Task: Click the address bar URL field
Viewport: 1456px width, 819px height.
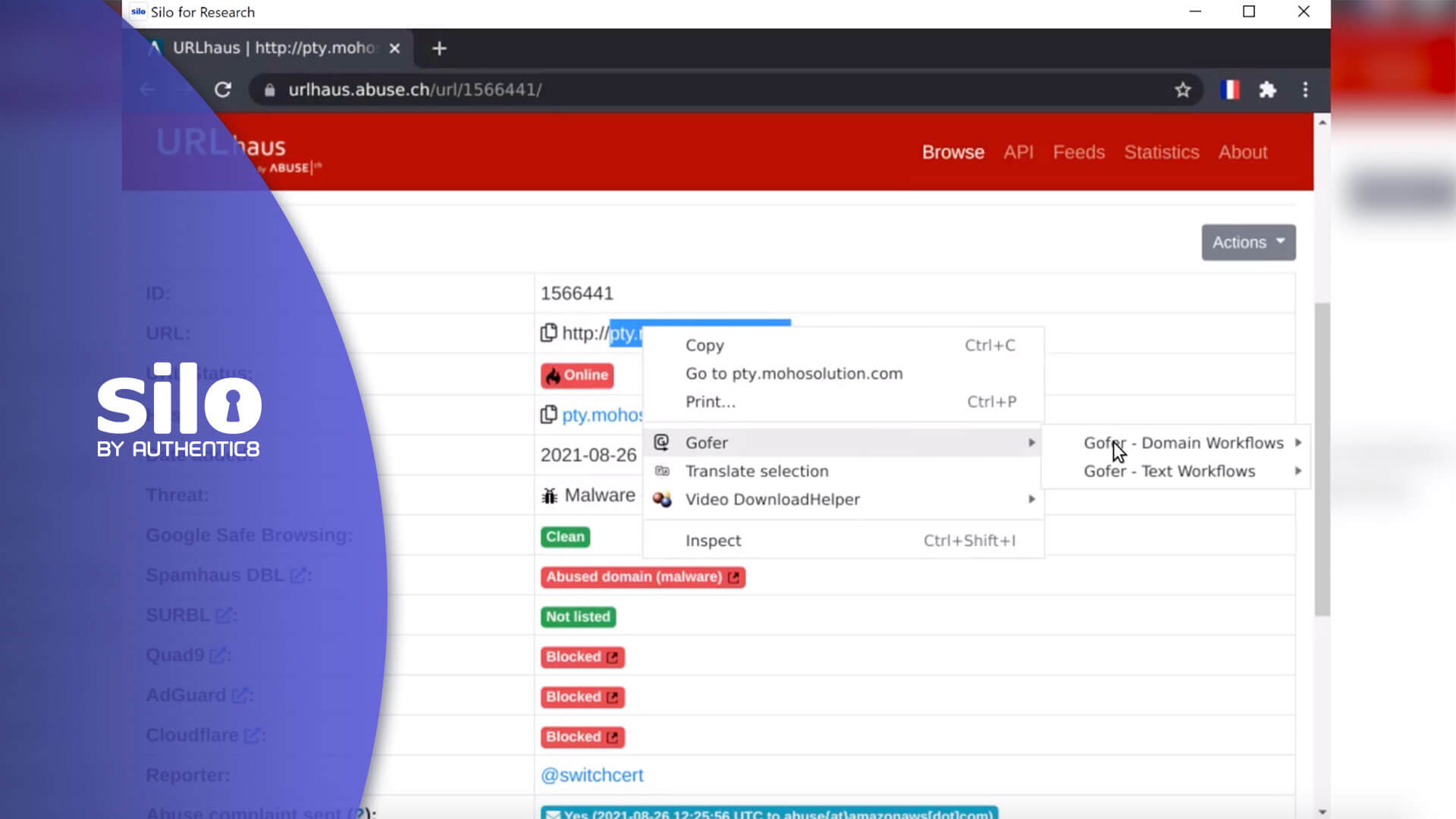Action: [x=724, y=90]
